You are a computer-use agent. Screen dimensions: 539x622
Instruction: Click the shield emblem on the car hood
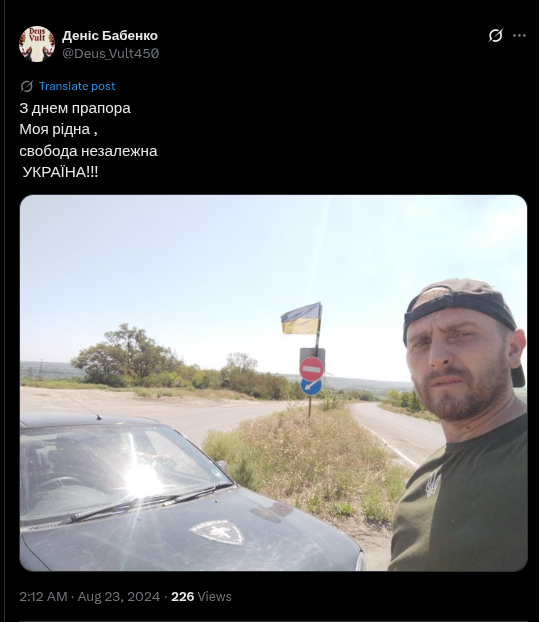point(217,531)
